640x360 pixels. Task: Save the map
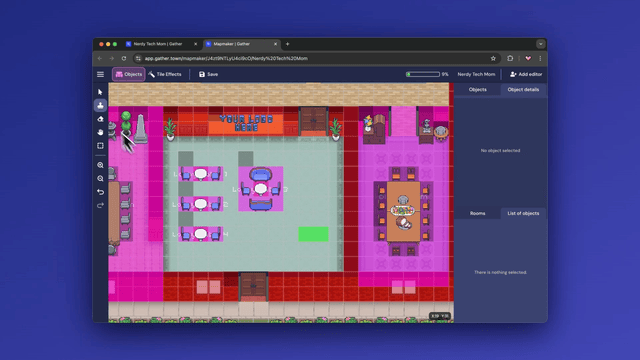point(208,74)
